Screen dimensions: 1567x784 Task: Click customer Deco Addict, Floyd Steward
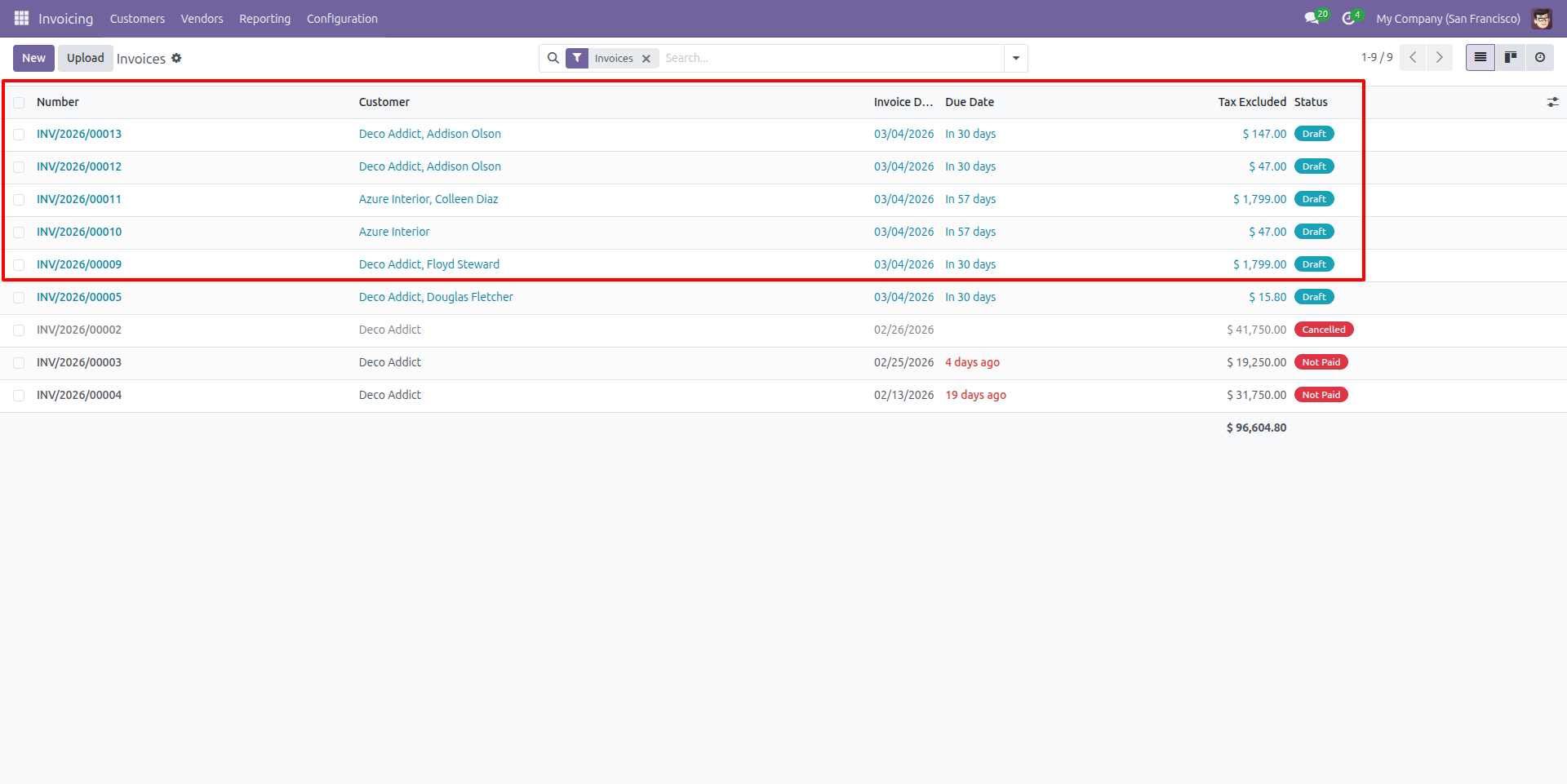click(x=429, y=264)
